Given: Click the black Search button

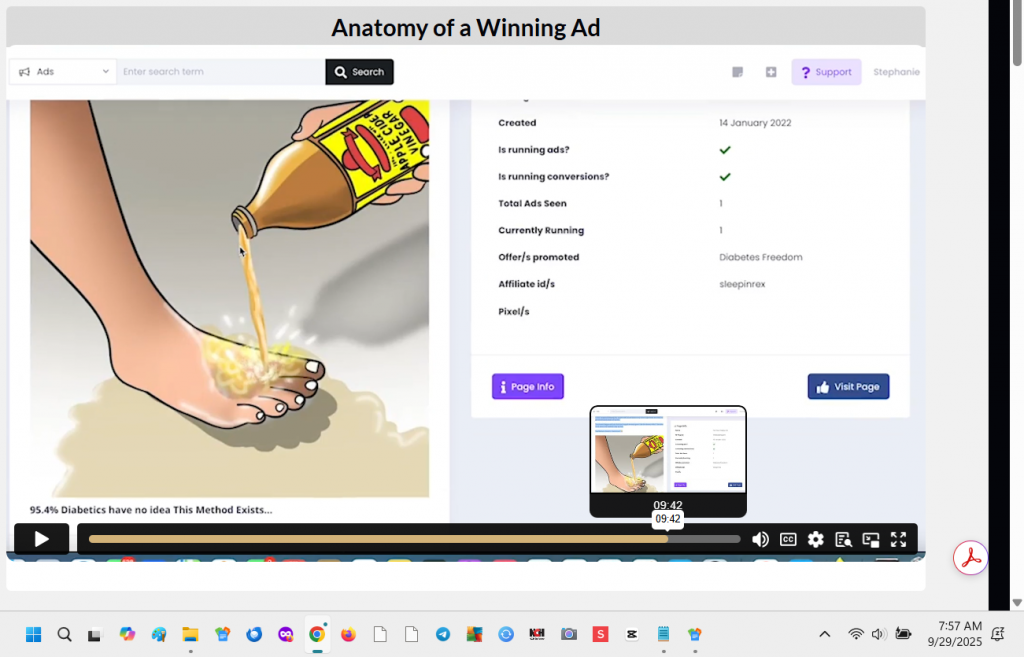Looking at the screenshot, I should 359,72.
